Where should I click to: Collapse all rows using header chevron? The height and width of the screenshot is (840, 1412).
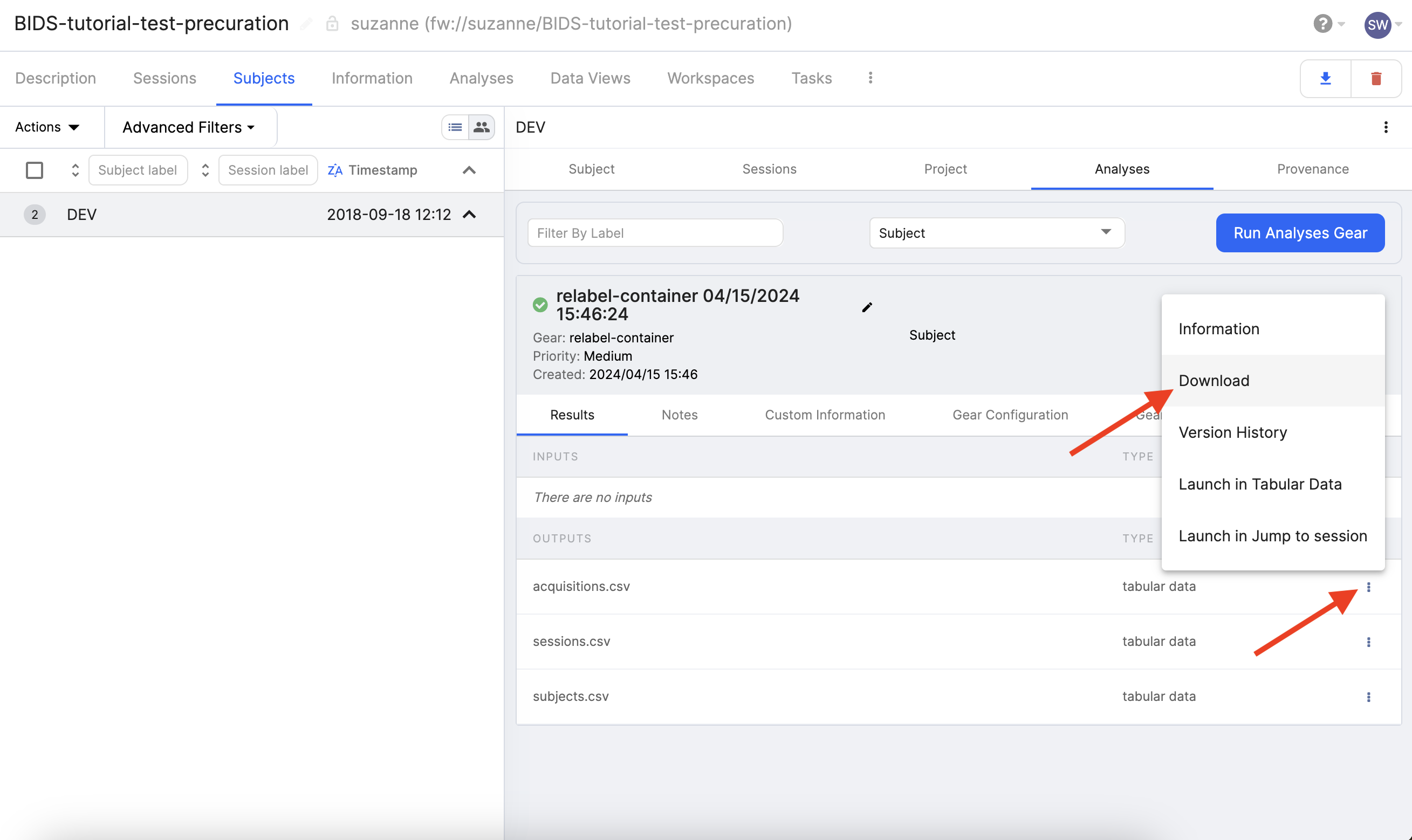tap(469, 170)
